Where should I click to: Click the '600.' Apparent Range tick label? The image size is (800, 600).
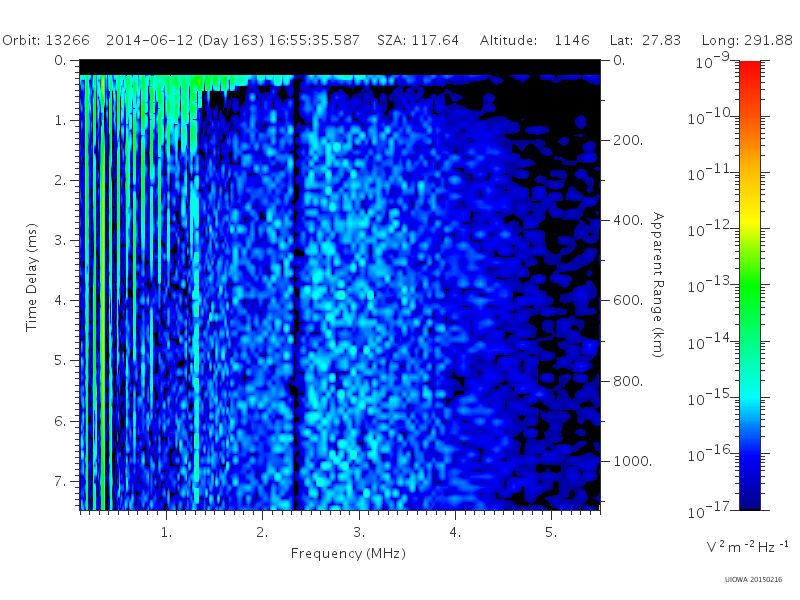click(x=628, y=301)
